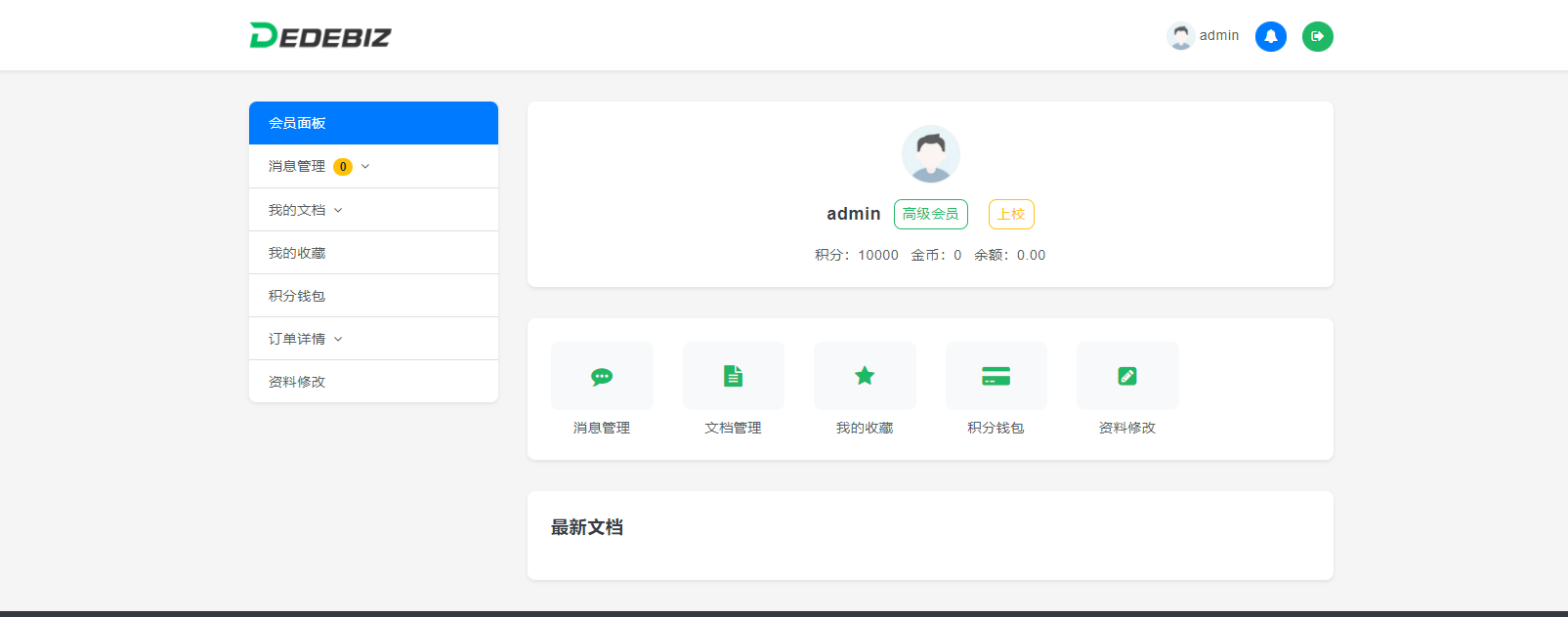
Task: Open 我的收藏 in the sidebar
Action: tap(297, 253)
